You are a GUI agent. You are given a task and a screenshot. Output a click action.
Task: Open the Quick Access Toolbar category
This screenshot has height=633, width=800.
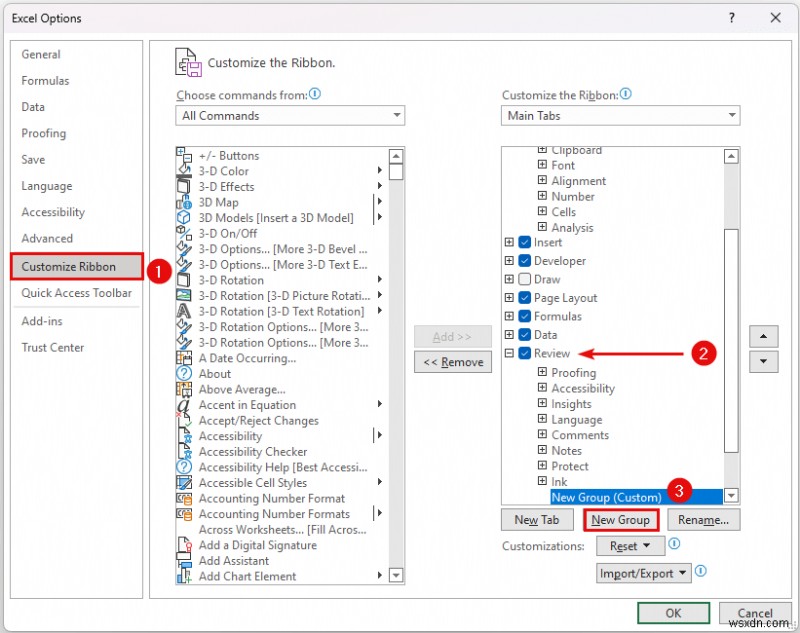point(77,293)
